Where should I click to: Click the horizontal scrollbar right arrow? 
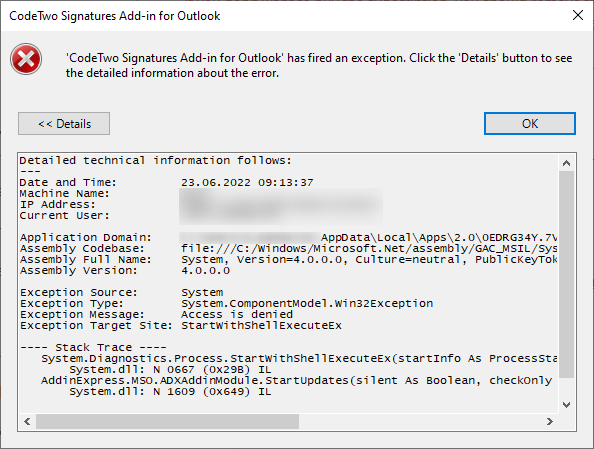tap(550, 421)
